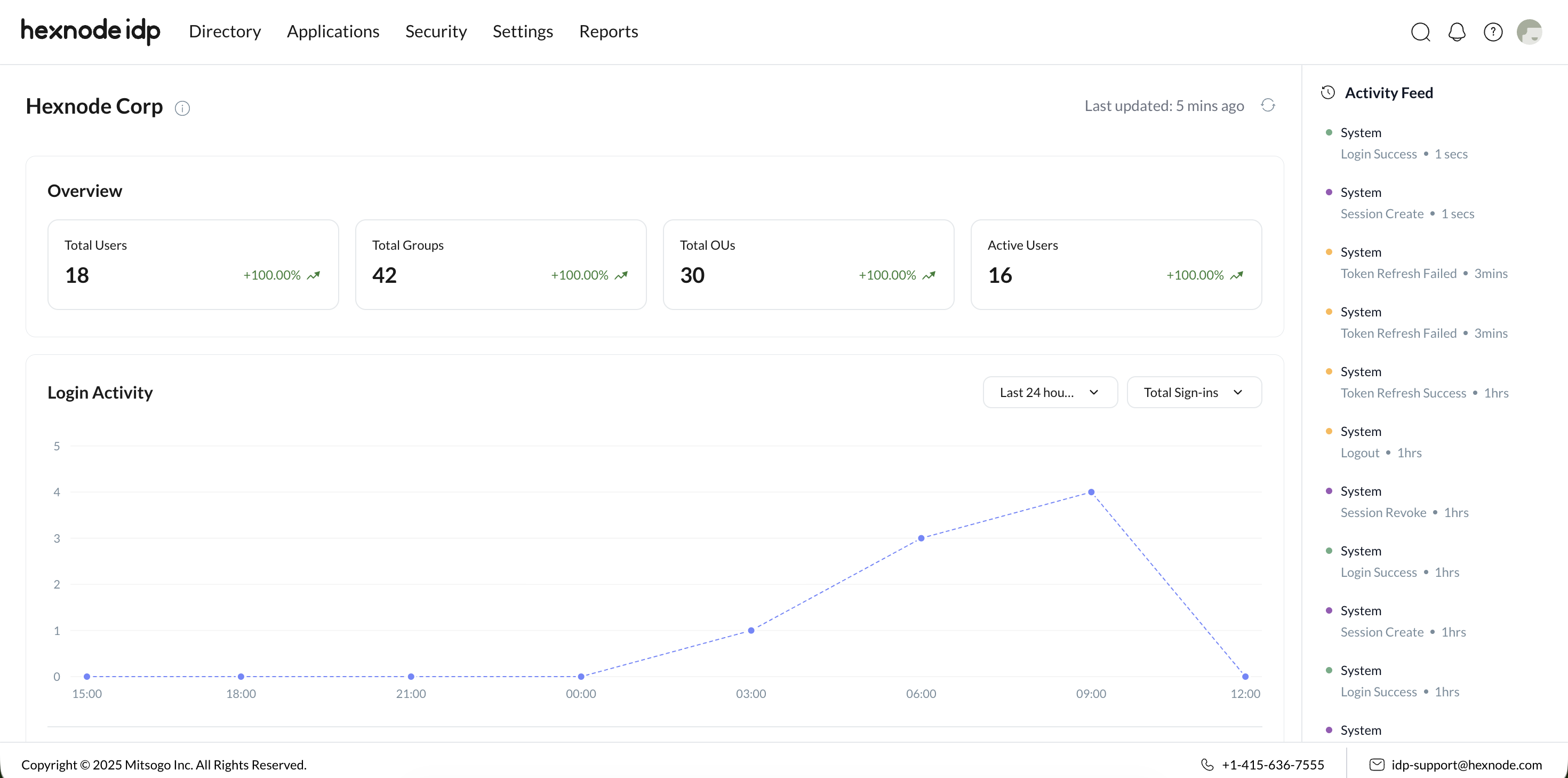Screen dimensions: 1568x778
Task: Select the 00:00 data point on chart
Action: (x=581, y=677)
